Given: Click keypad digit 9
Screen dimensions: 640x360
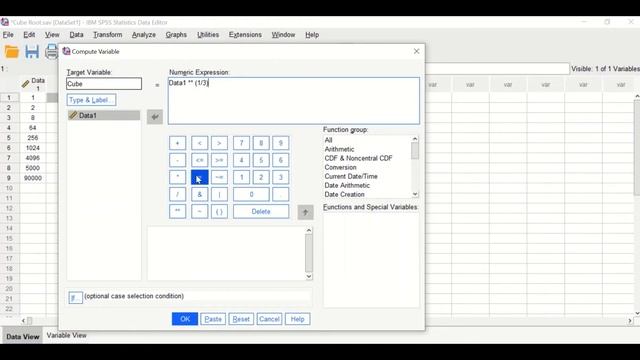Looking at the screenshot, I should tap(280, 143).
